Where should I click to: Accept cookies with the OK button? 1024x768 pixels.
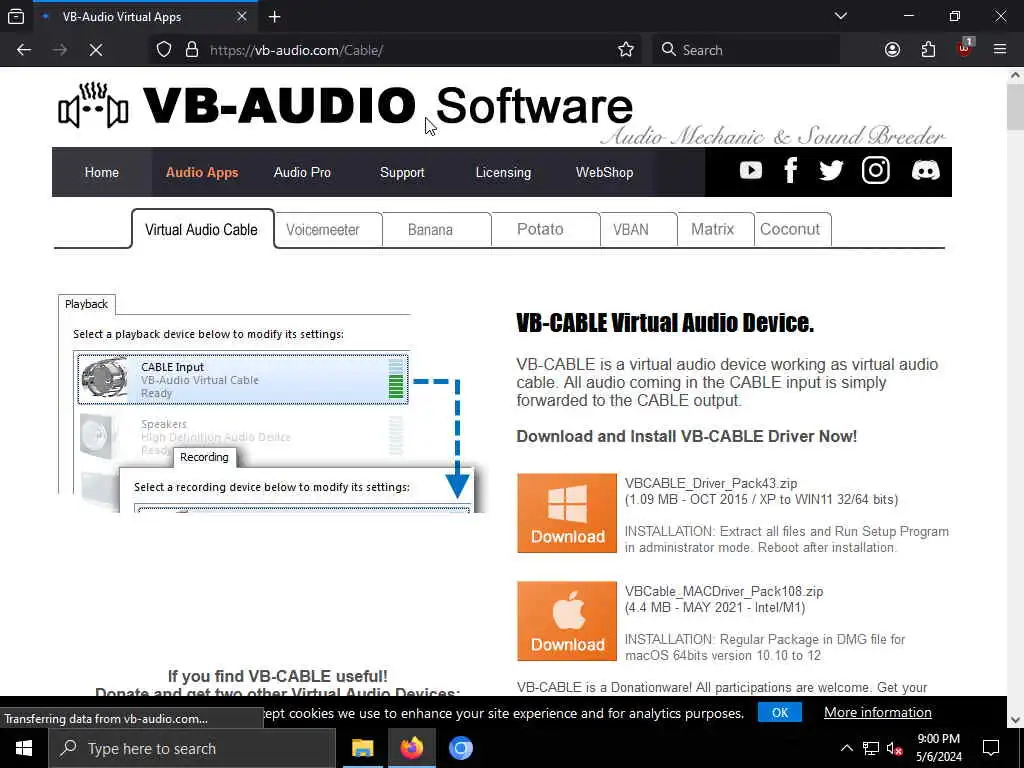780,712
